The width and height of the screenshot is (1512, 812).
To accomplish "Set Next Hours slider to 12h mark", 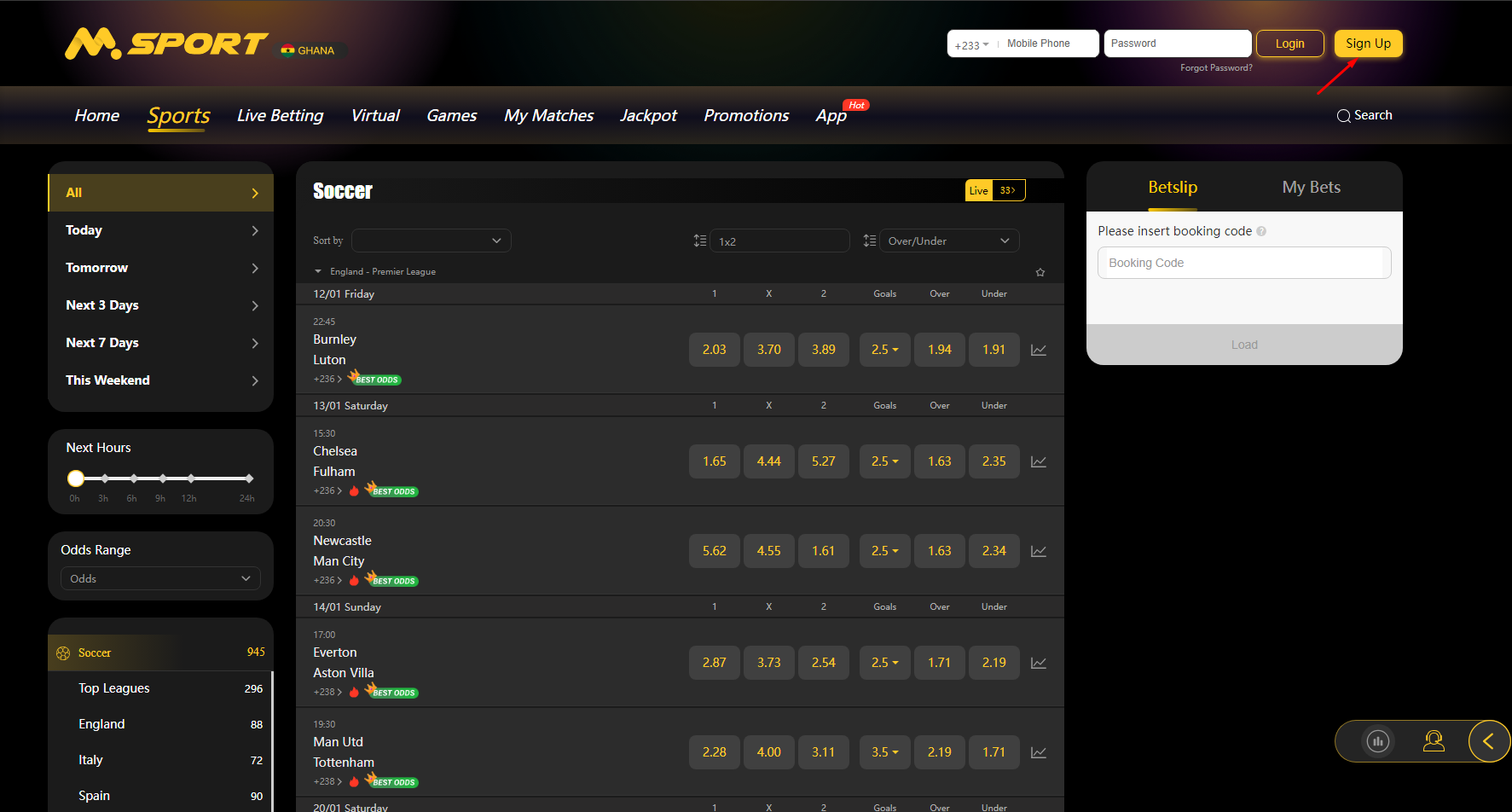I will point(191,478).
